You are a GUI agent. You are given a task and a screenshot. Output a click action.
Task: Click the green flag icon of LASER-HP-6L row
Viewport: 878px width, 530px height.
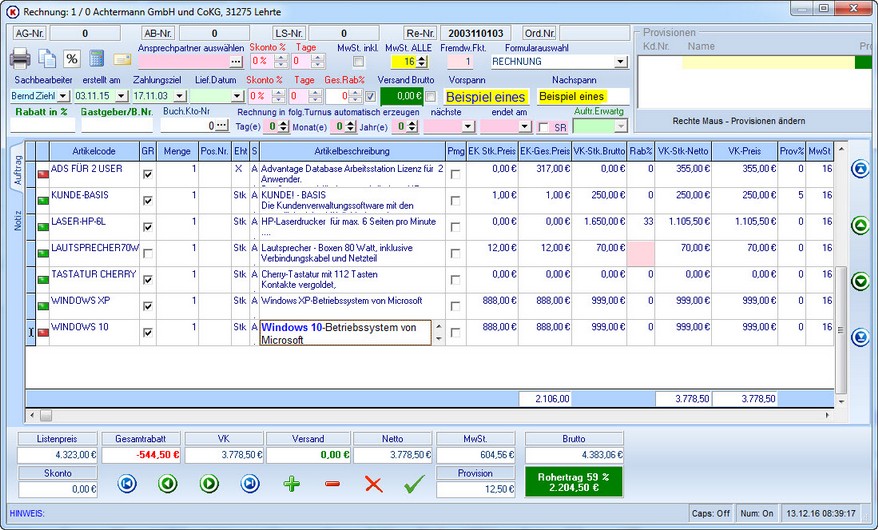click(x=43, y=227)
